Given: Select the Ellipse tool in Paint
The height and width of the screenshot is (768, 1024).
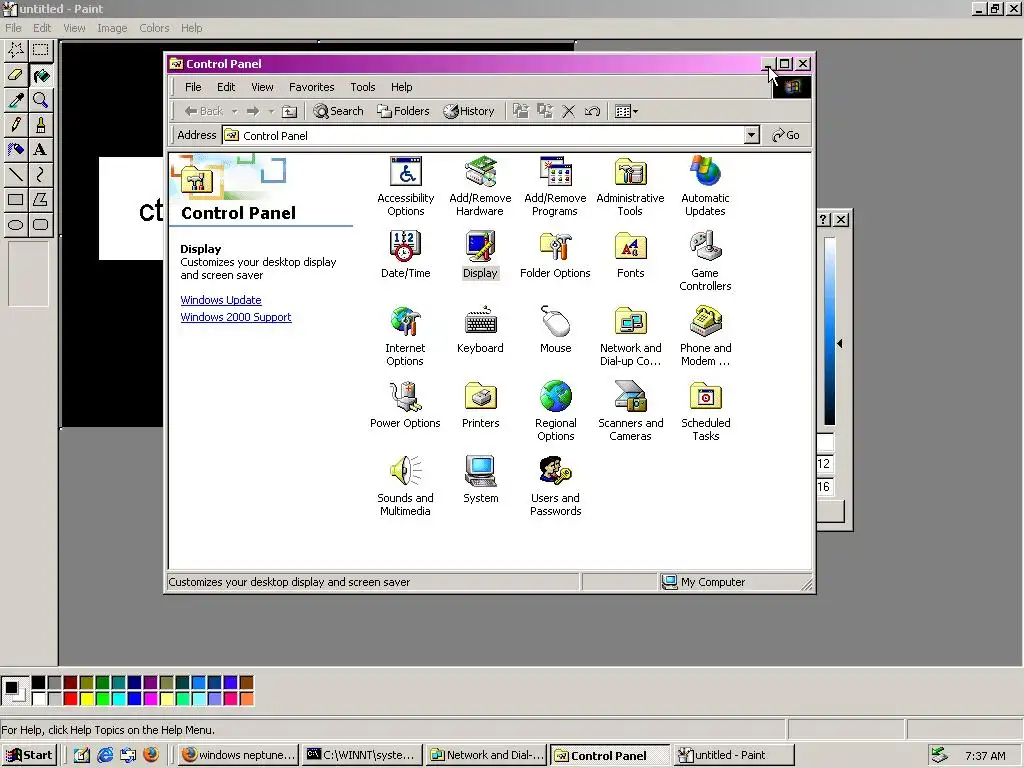Looking at the screenshot, I should pyautogui.click(x=16, y=225).
